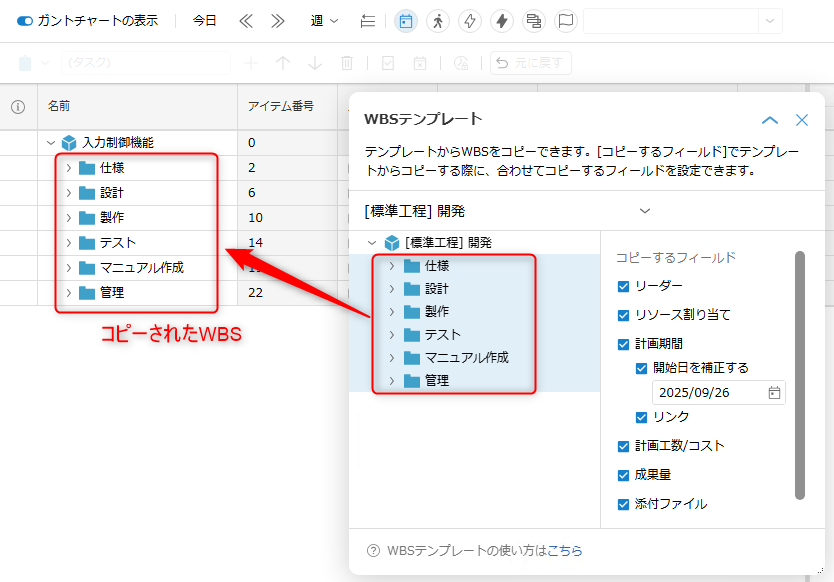Image resolution: width=834 pixels, height=582 pixels.
Task: Collapse the WBSテンプレート panel with the chevron
Action: [769, 120]
